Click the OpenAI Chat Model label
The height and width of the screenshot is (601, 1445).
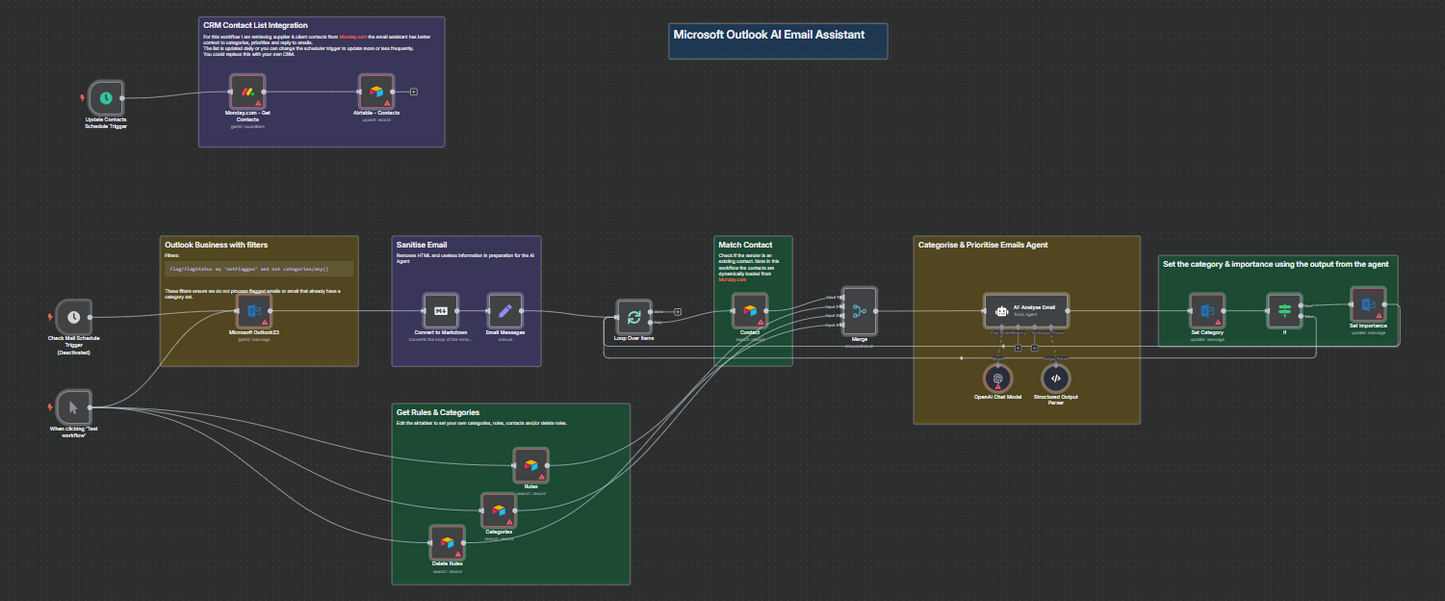(997, 397)
